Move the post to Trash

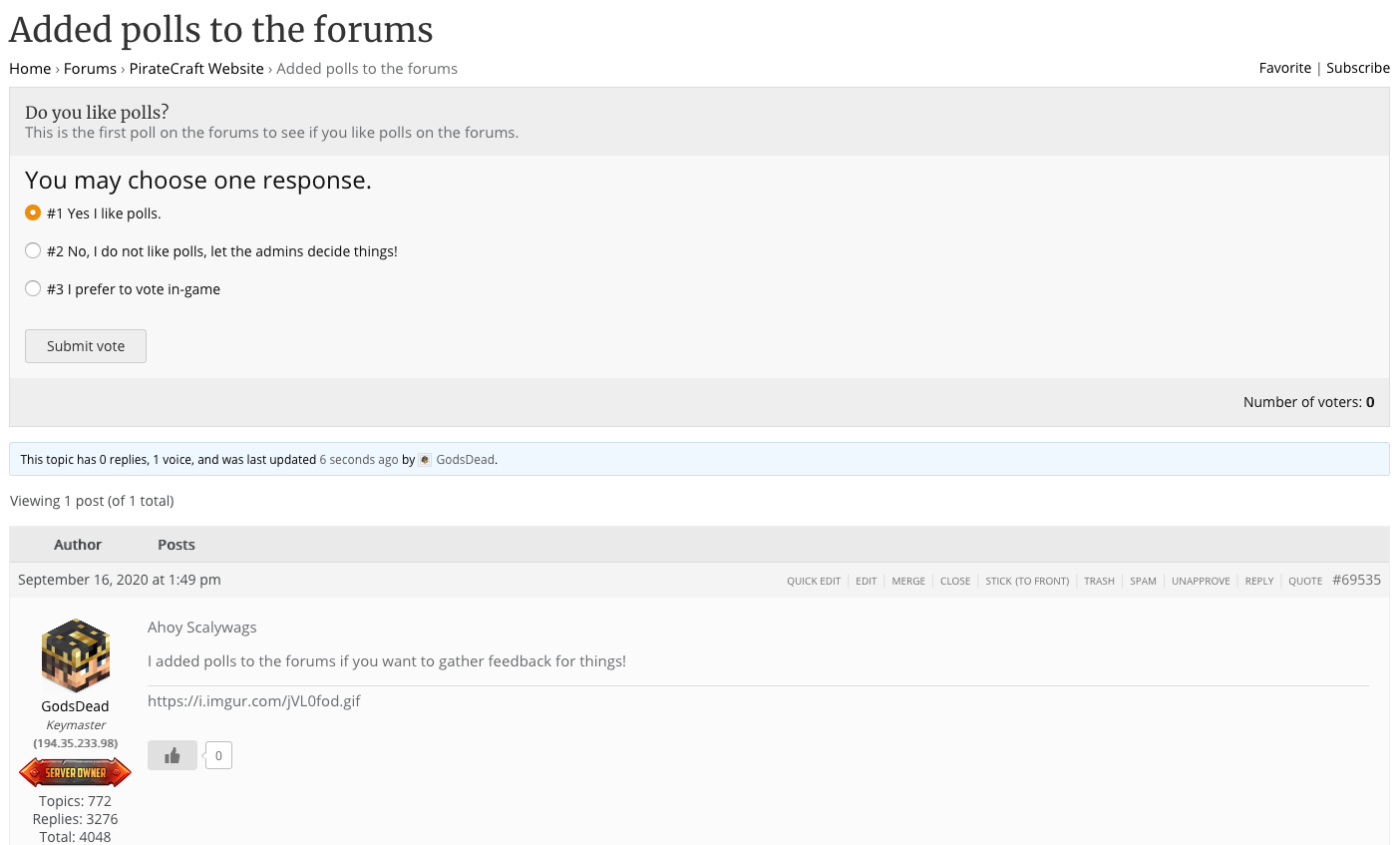pos(1099,581)
